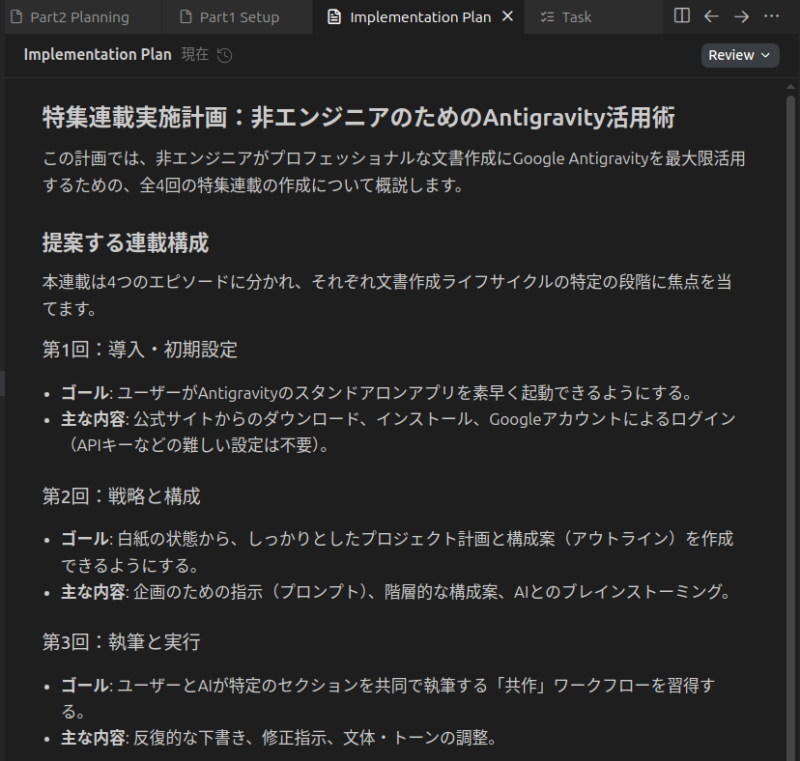The height and width of the screenshot is (761, 800).
Task: Go forward with the right arrow icon
Action: 741,16
